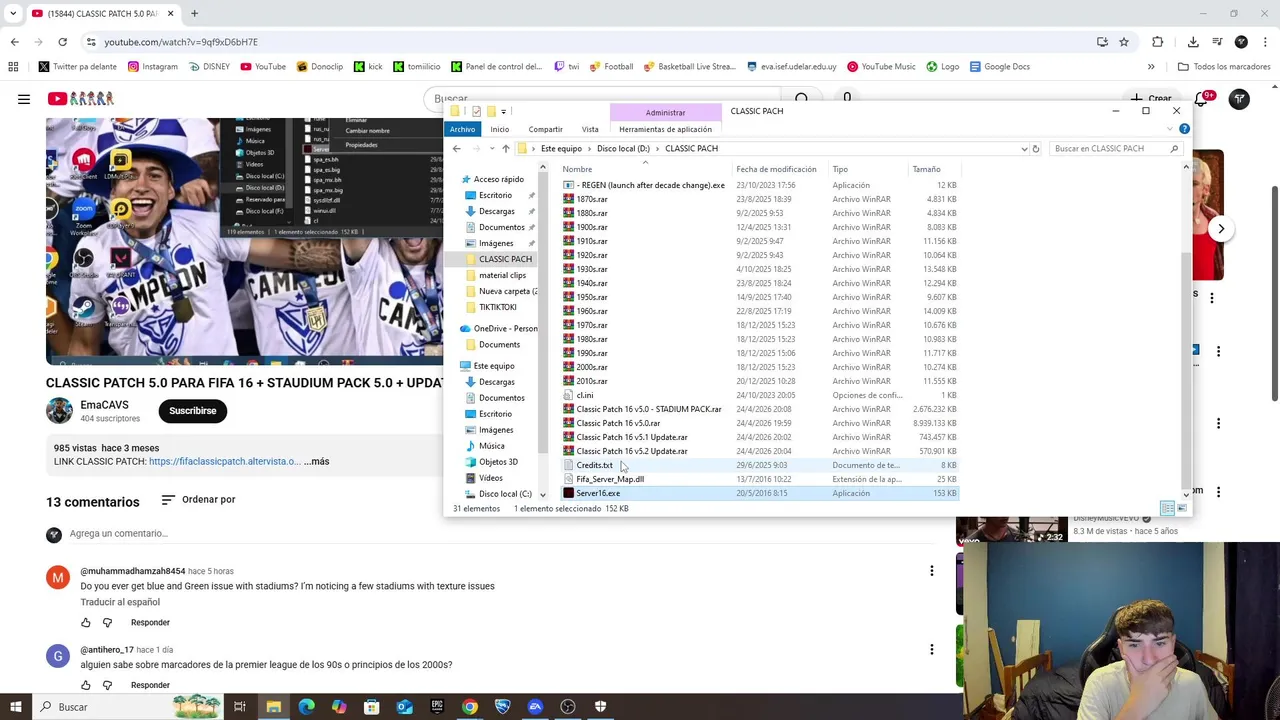This screenshot has width=1280, height=720.
Task: Open Task View on taskbar
Action: pos(240,707)
